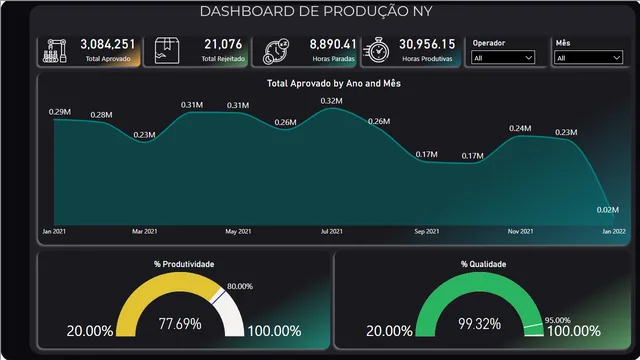Viewport: 640px width, 360px height.
Task: Select the 3,084,251 Total Aprovado card value
Action: click(108, 44)
